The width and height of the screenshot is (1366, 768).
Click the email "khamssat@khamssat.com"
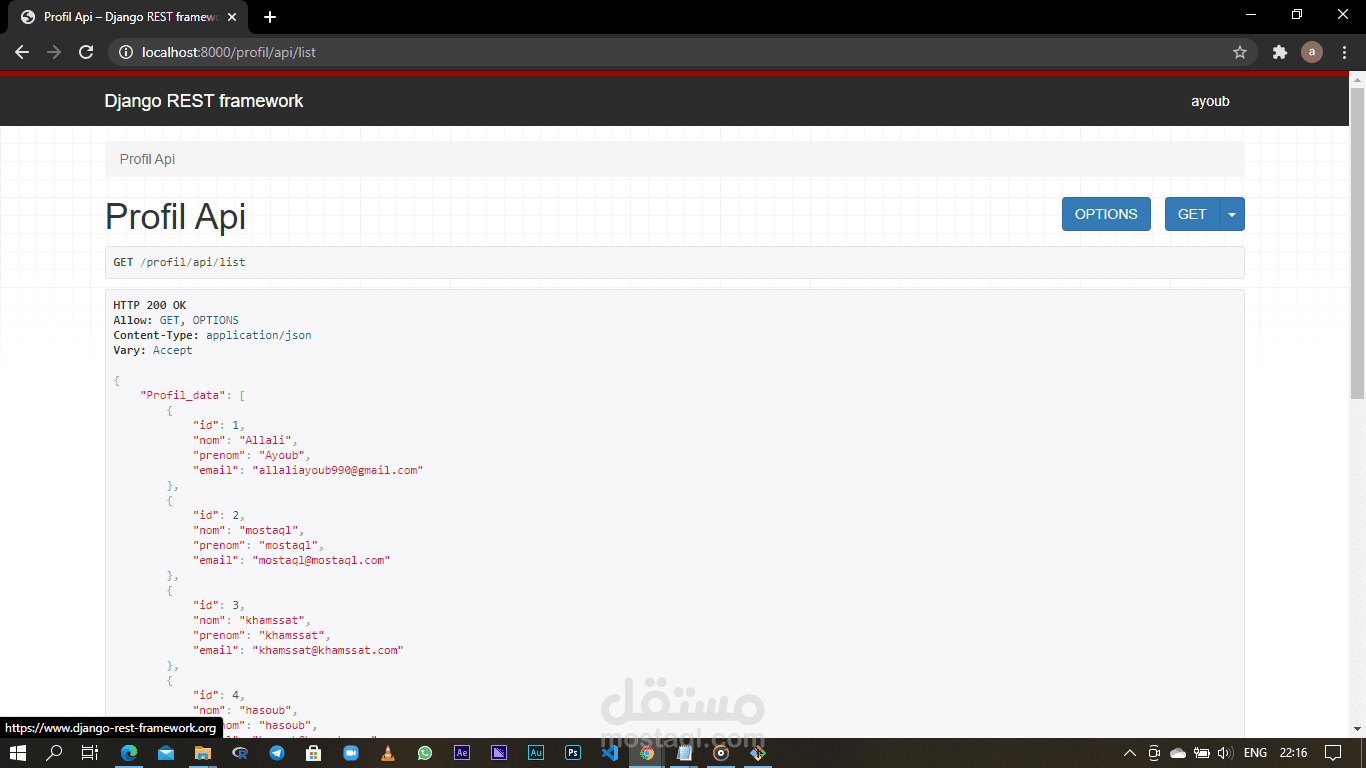[327, 650]
